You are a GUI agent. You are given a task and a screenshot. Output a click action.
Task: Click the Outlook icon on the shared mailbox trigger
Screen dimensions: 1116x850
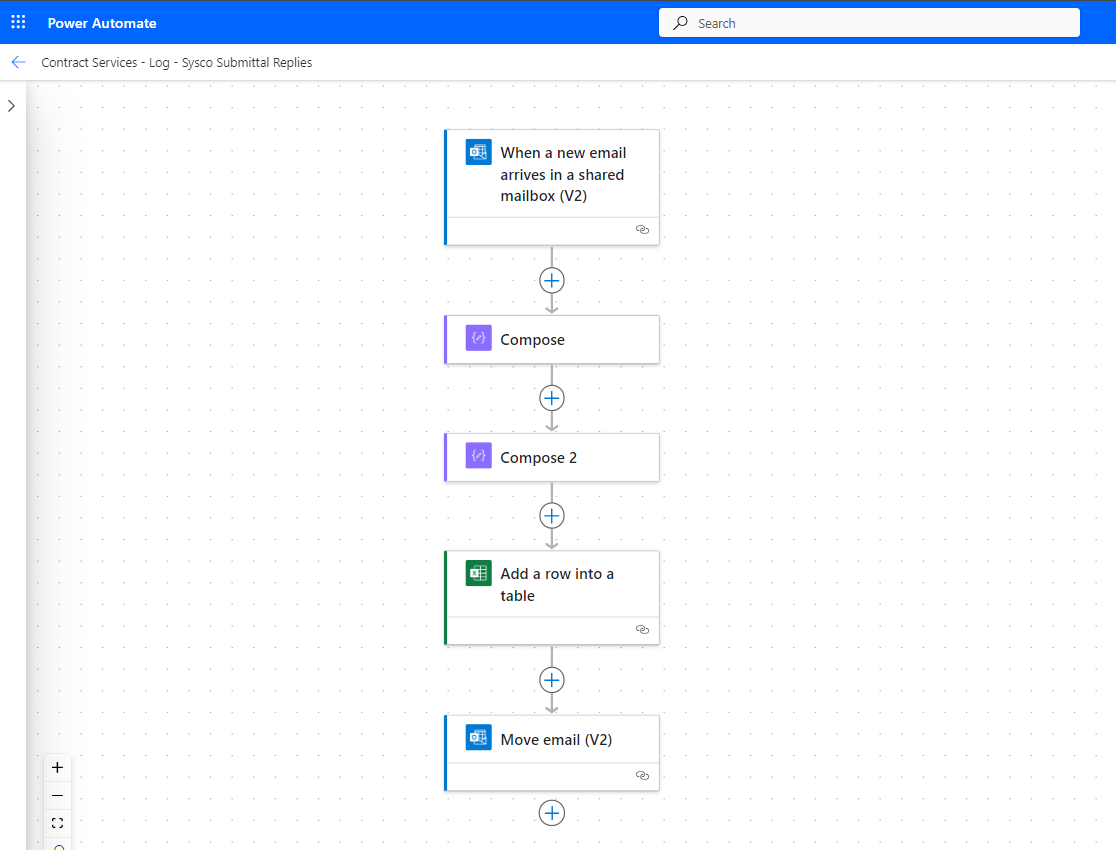coord(478,152)
